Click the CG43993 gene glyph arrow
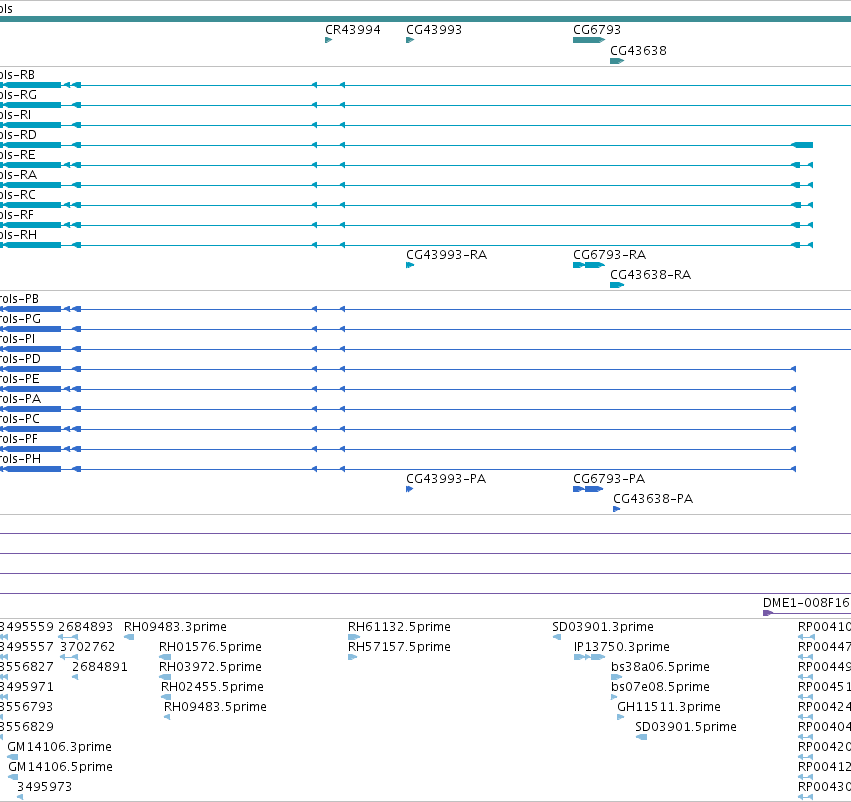Image resolution: width=851 pixels, height=802 pixels. point(410,40)
